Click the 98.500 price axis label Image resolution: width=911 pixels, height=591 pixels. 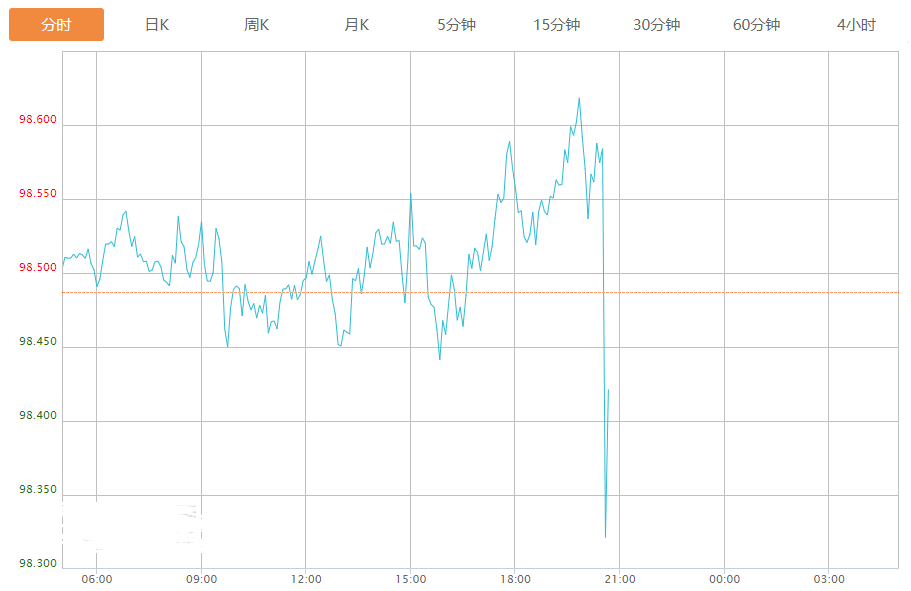click(x=38, y=268)
